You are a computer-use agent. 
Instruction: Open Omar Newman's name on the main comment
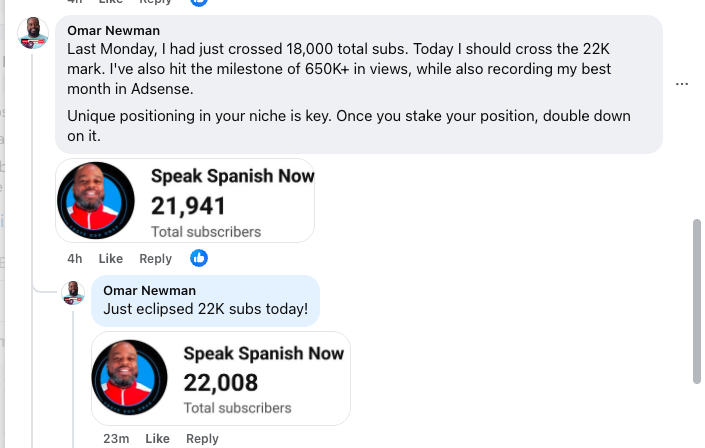click(113, 30)
